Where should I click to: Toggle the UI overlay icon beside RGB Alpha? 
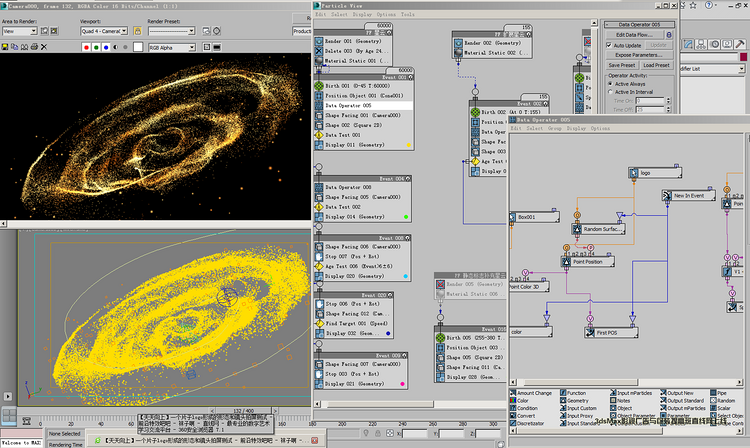(x=207, y=47)
